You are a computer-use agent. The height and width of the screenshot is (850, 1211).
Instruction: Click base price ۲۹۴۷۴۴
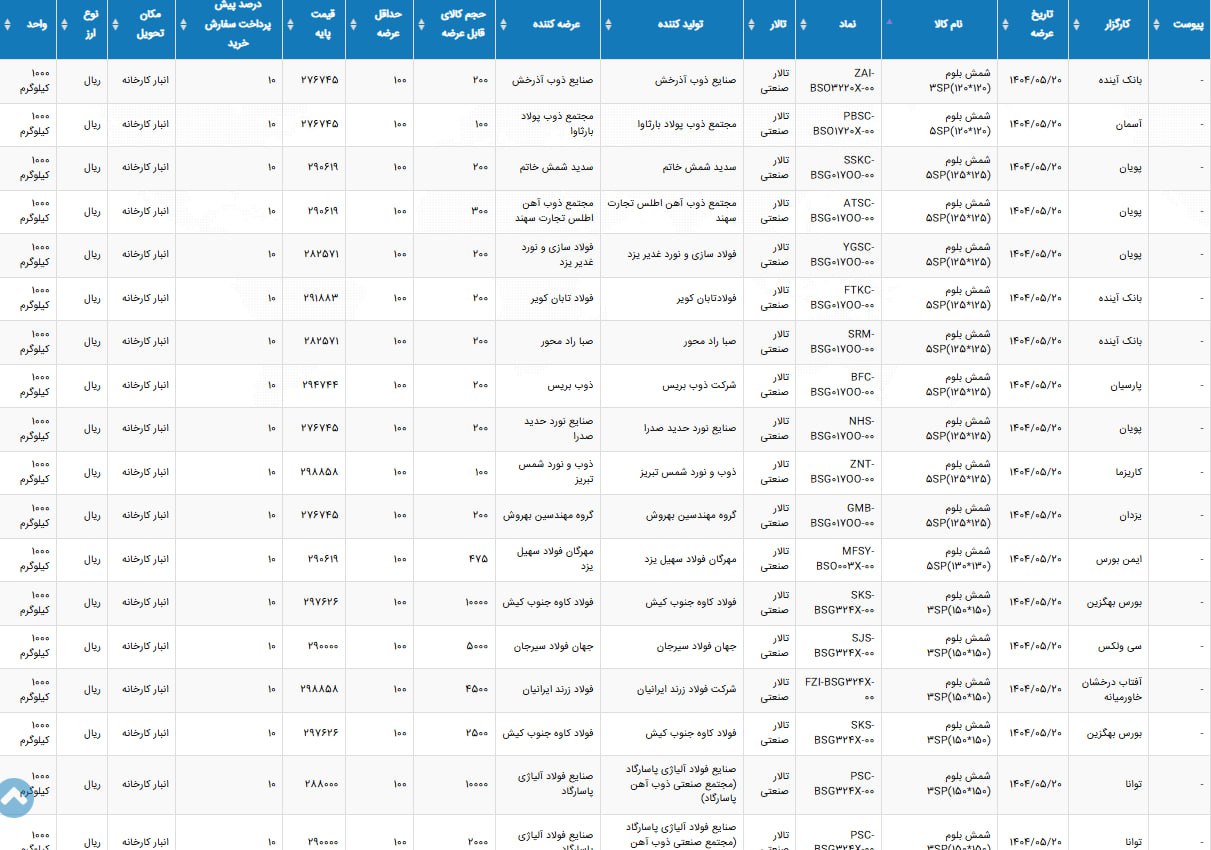(321, 386)
